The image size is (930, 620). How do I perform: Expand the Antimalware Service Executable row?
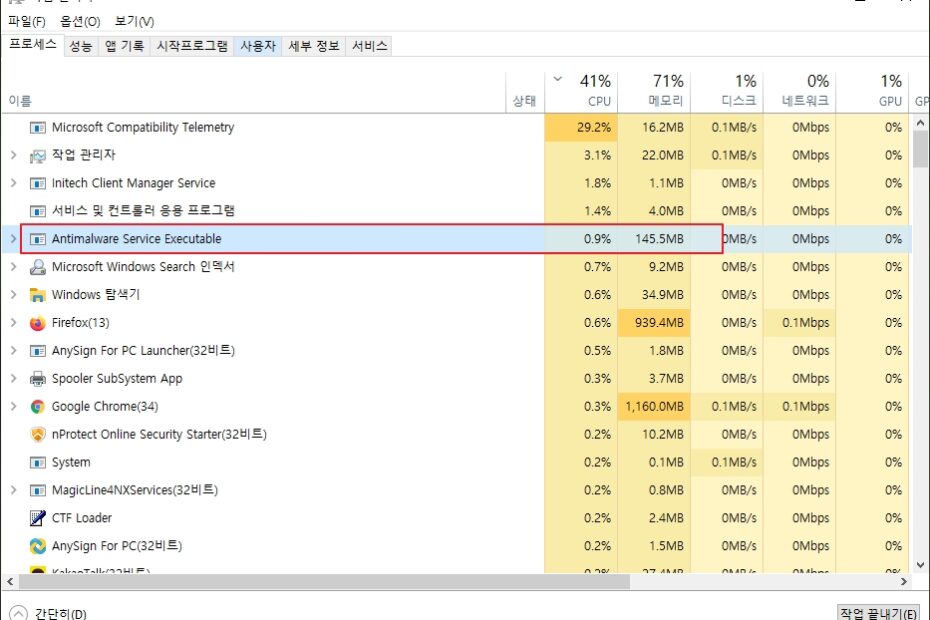pyautogui.click(x=14, y=239)
